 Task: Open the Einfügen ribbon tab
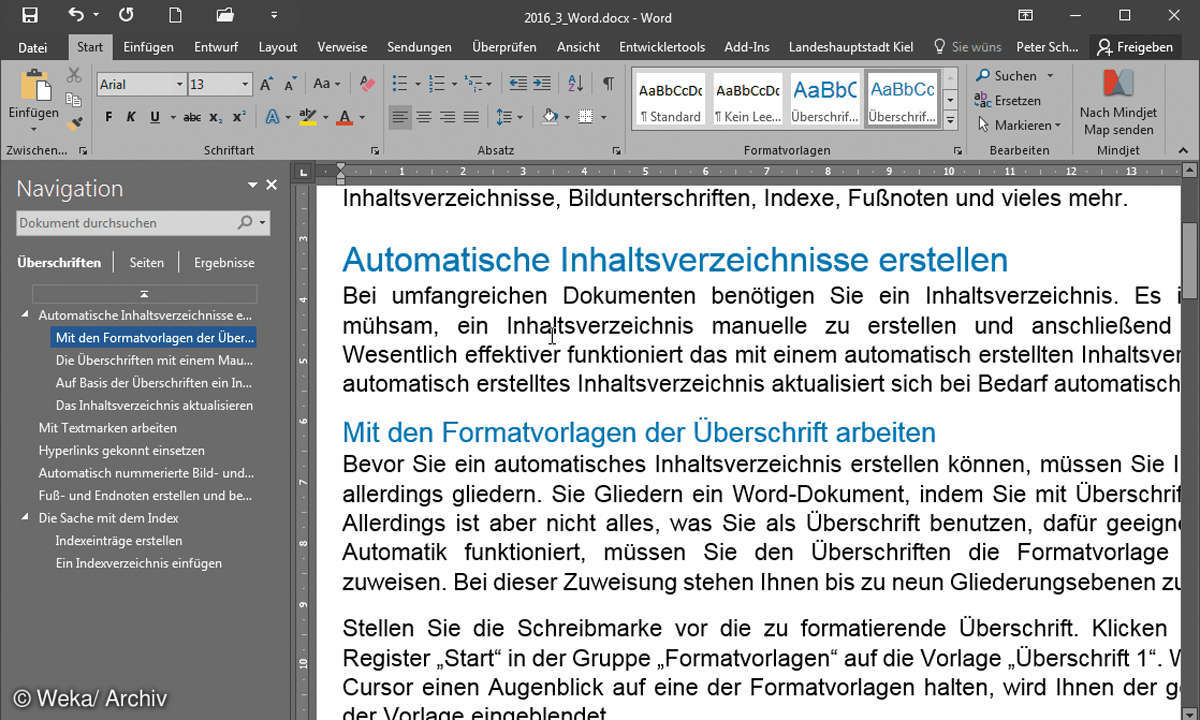pyautogui.click(x=148, y=47)
